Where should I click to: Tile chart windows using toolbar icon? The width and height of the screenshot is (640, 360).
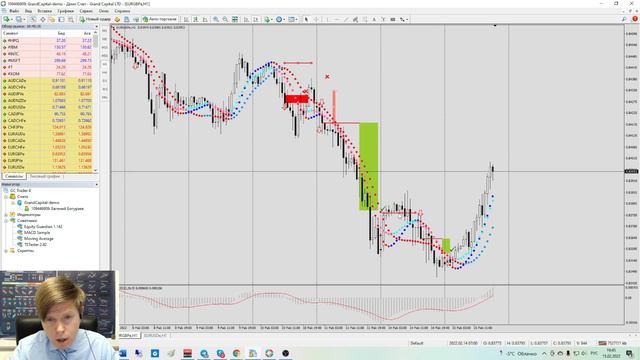235,19
